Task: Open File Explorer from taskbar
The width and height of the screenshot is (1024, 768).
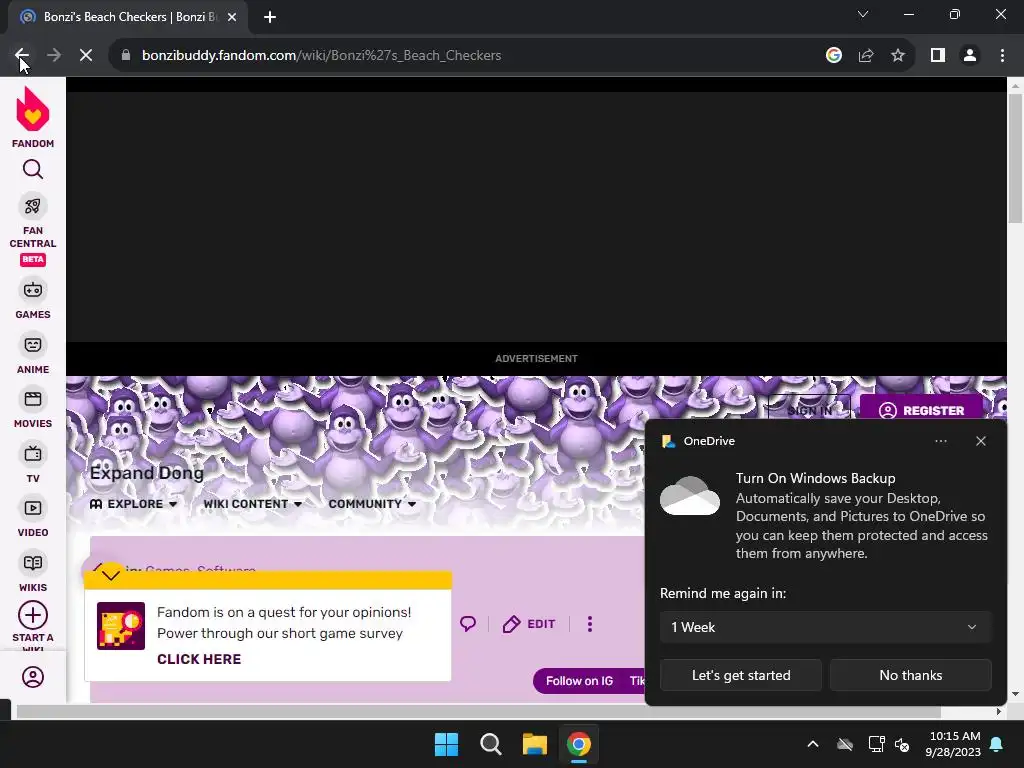Action: [534, 744]
